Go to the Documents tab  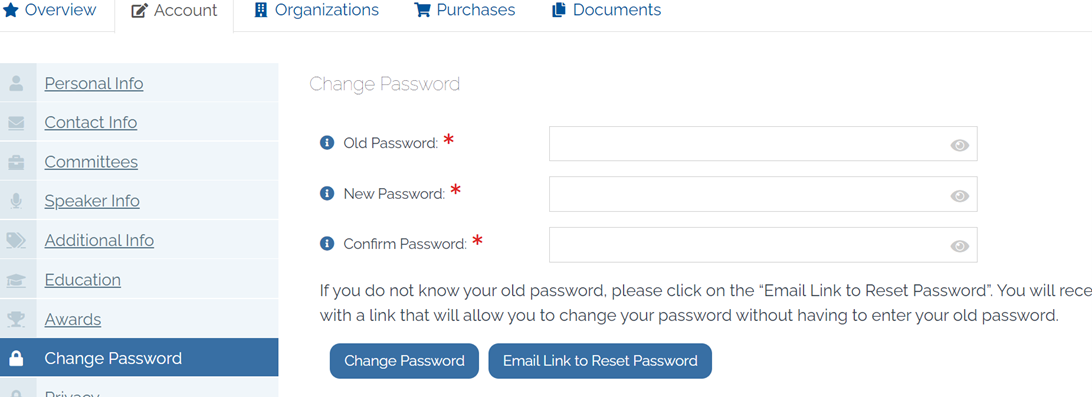click(606, 10)
